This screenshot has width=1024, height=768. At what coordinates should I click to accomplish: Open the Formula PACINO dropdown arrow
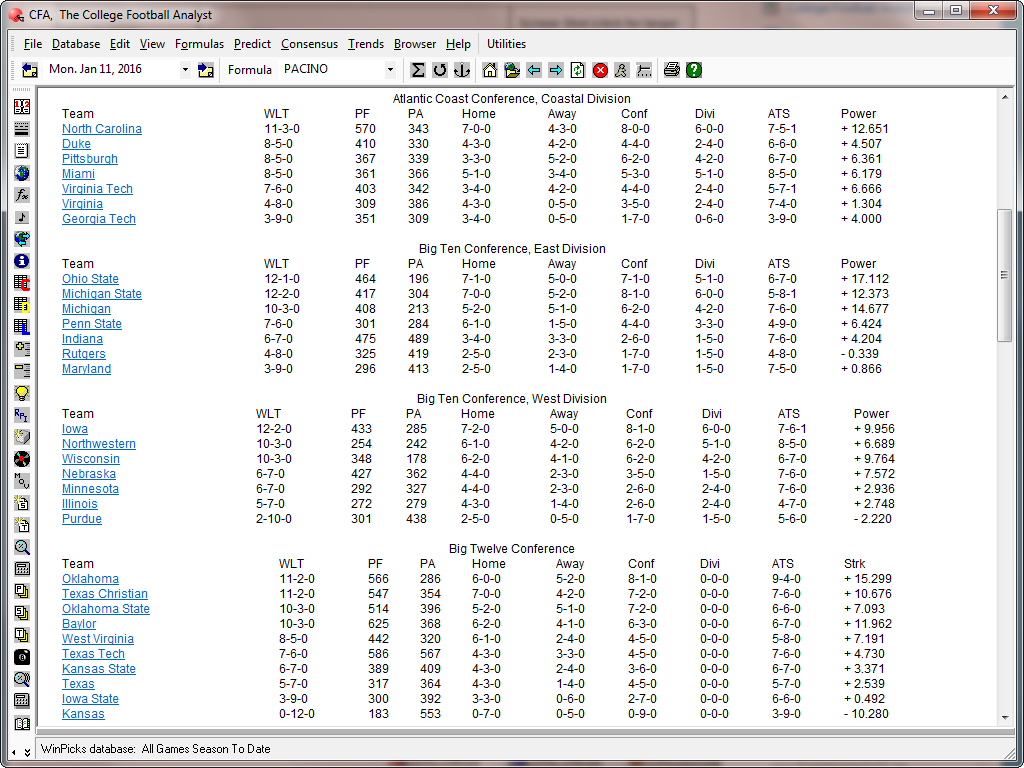[391, 69]
